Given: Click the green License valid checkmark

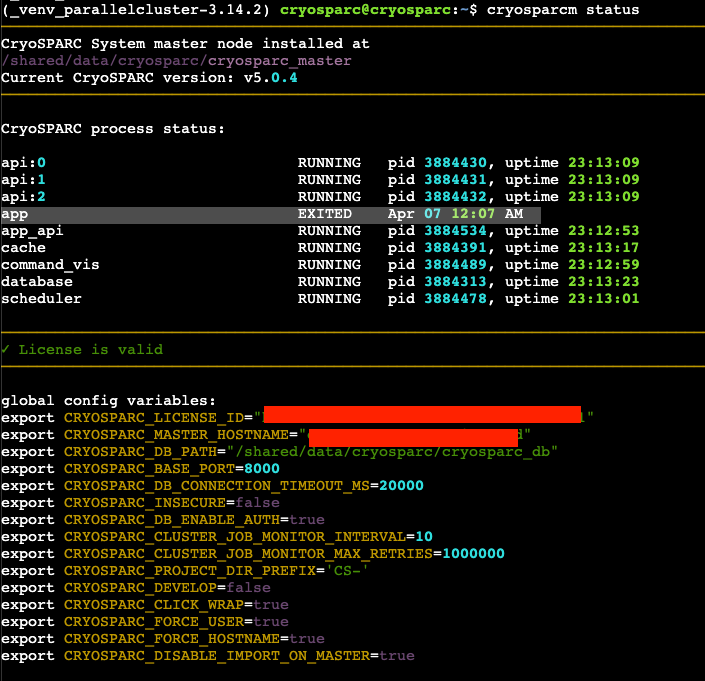Looking at the screenshot, I should click(7, 350).
